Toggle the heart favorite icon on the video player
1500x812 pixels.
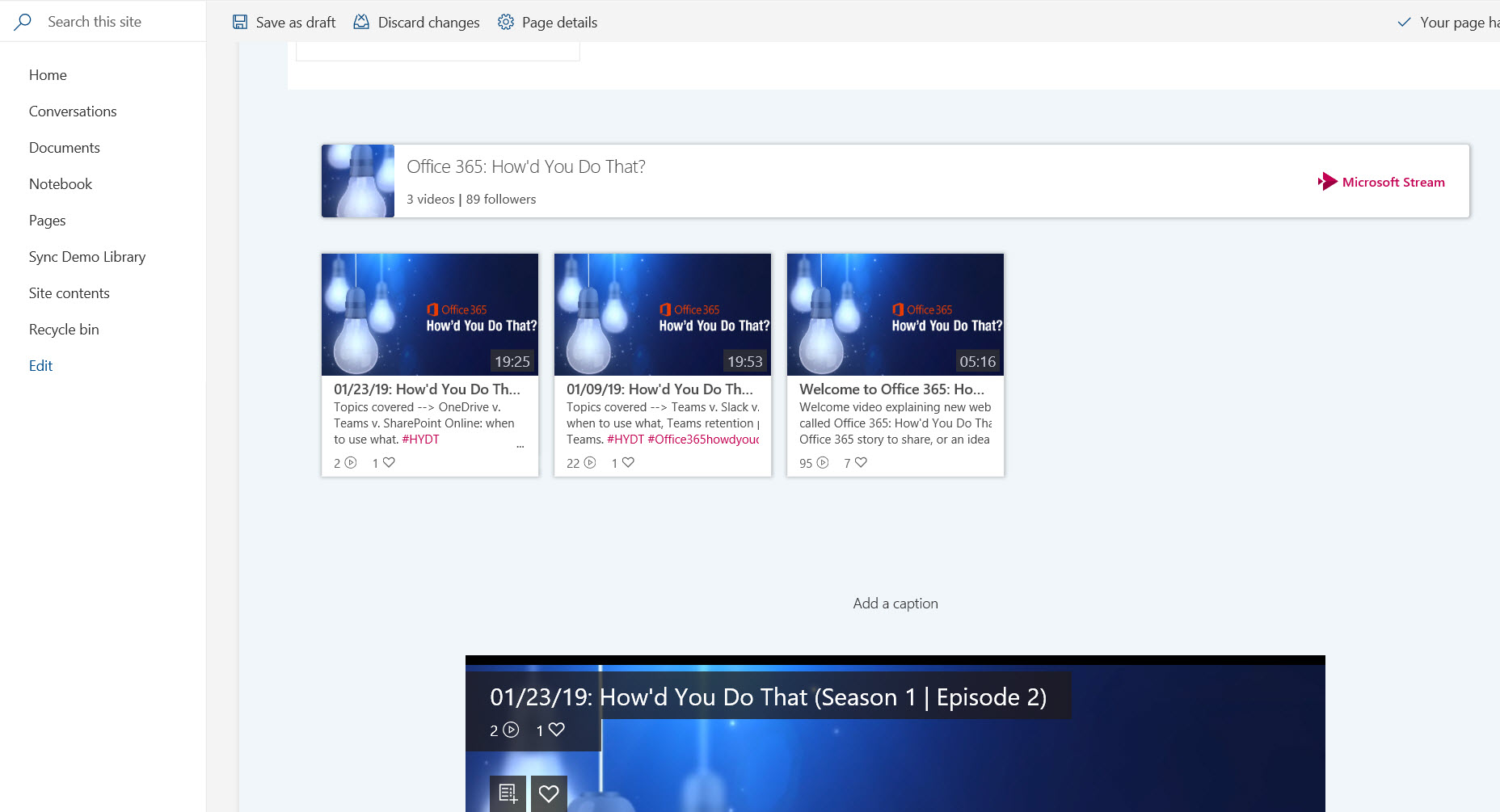[549, 793]
